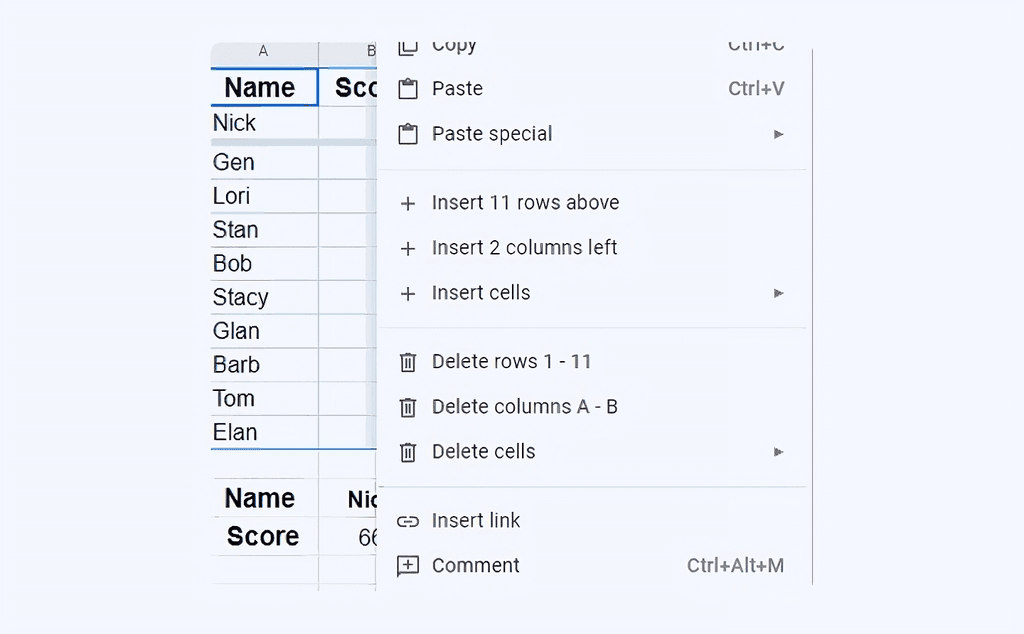Expand the Insert cells submenu arrow
The height and width of the screenshot is (634, 1024).
(778, 292)
